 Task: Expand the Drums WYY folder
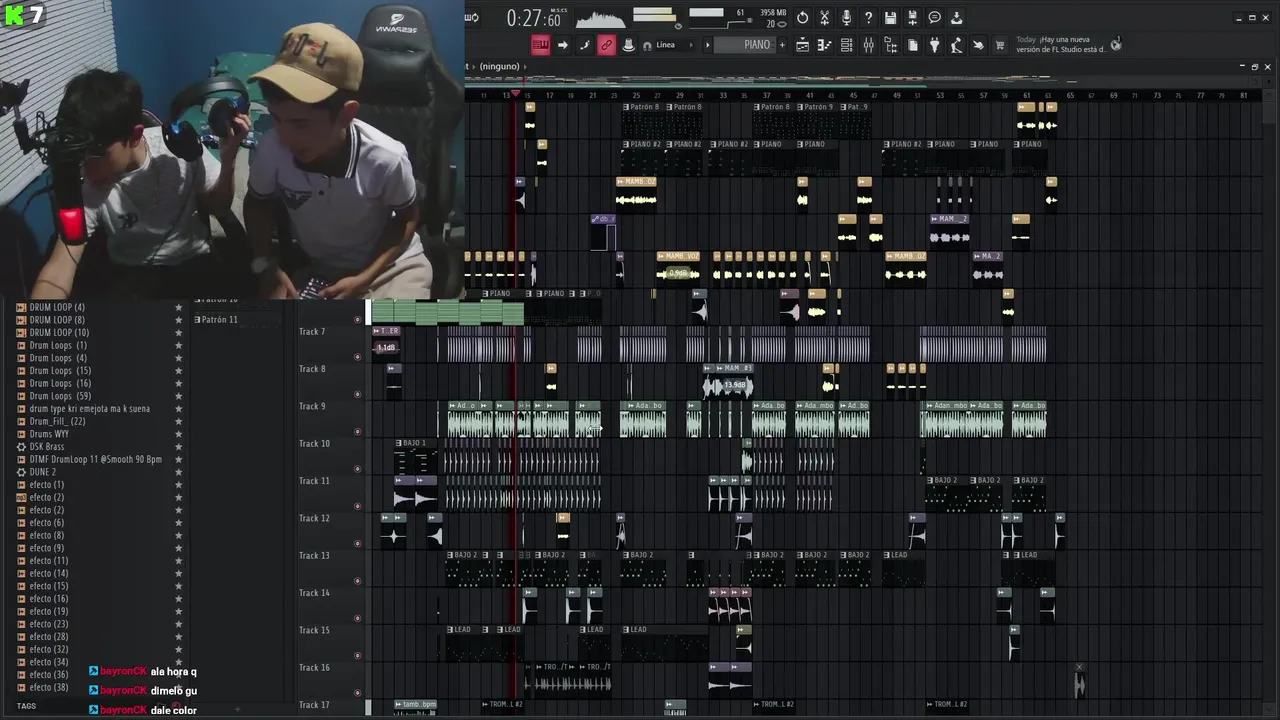click(49, 434)
